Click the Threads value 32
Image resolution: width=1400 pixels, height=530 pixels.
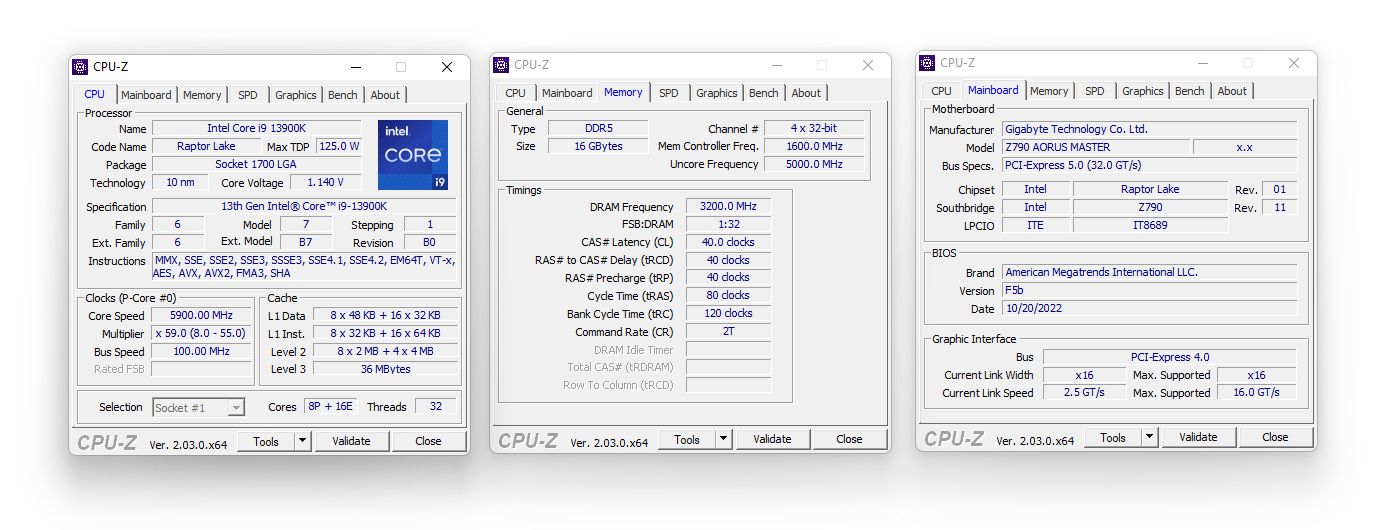point(436,407)
